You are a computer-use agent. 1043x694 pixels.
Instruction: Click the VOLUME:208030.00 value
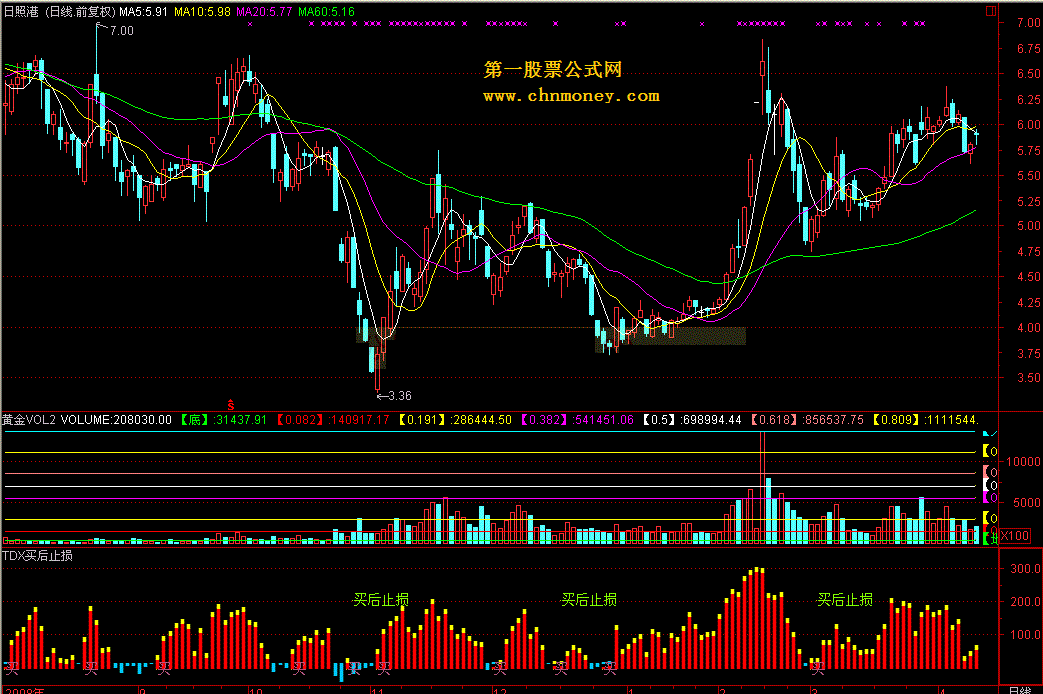(x=116, y=420)
